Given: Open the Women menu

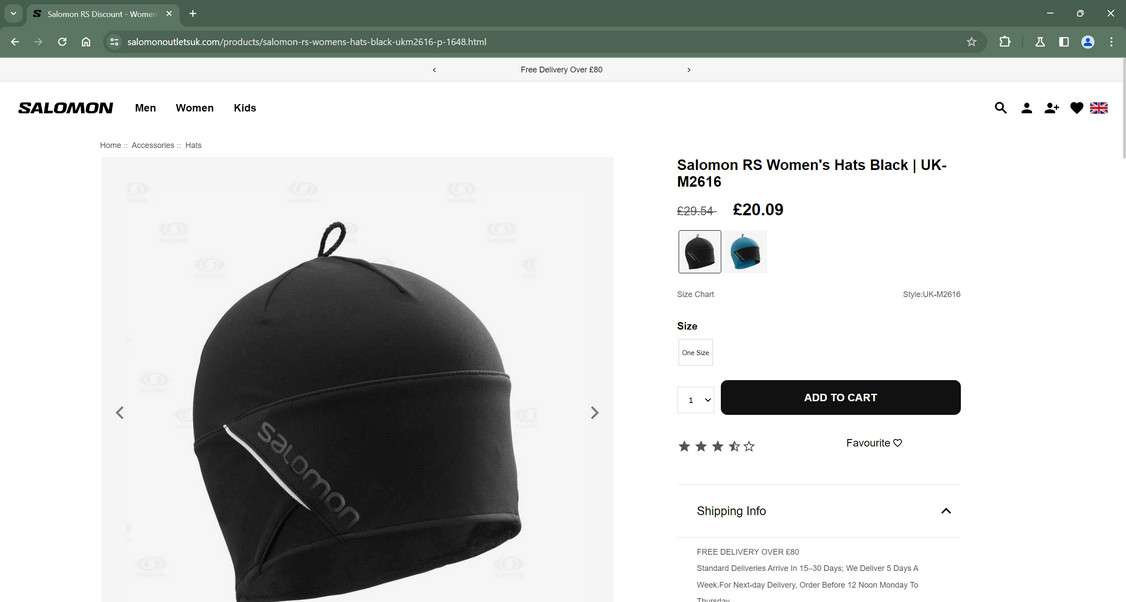Looking at the screenshot, I should coord(195,108).
